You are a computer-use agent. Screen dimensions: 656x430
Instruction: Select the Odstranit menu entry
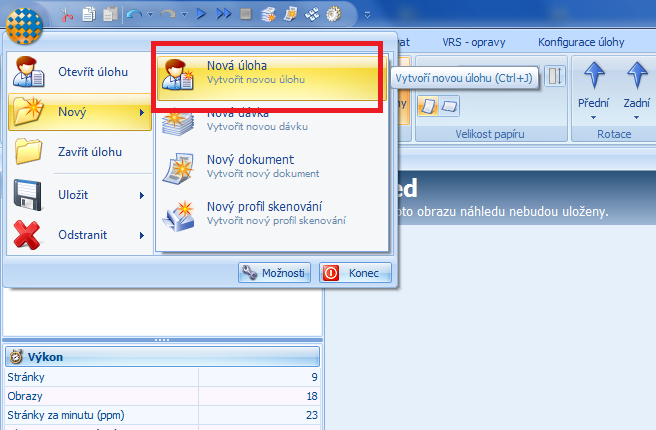pos(79,235)
